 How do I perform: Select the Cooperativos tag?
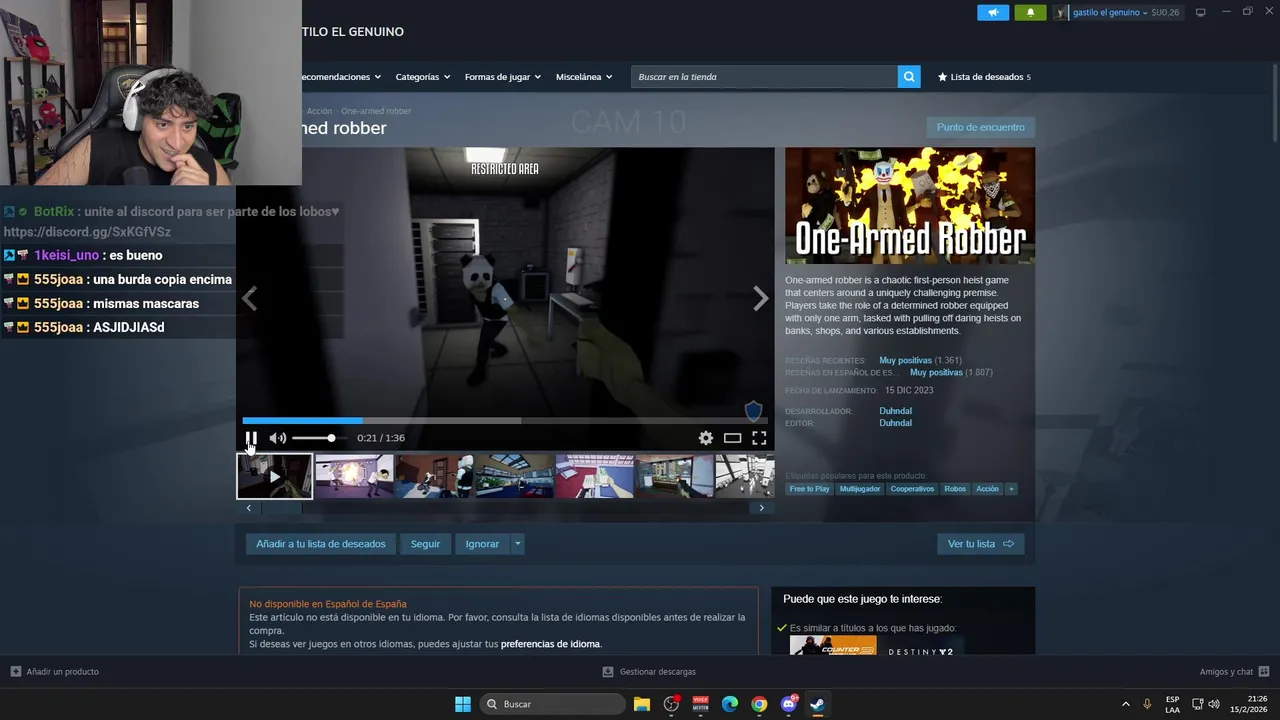point(912,489)
